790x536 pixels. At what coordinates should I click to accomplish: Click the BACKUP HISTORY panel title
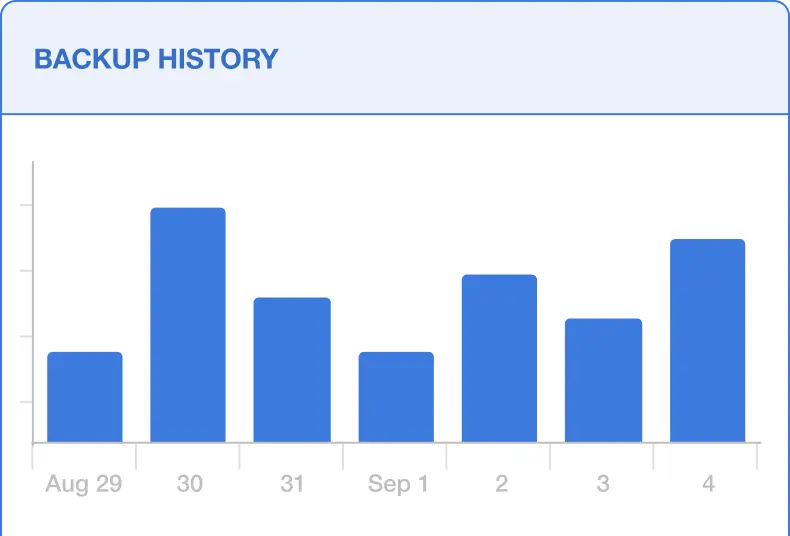(x=156, y=59)
